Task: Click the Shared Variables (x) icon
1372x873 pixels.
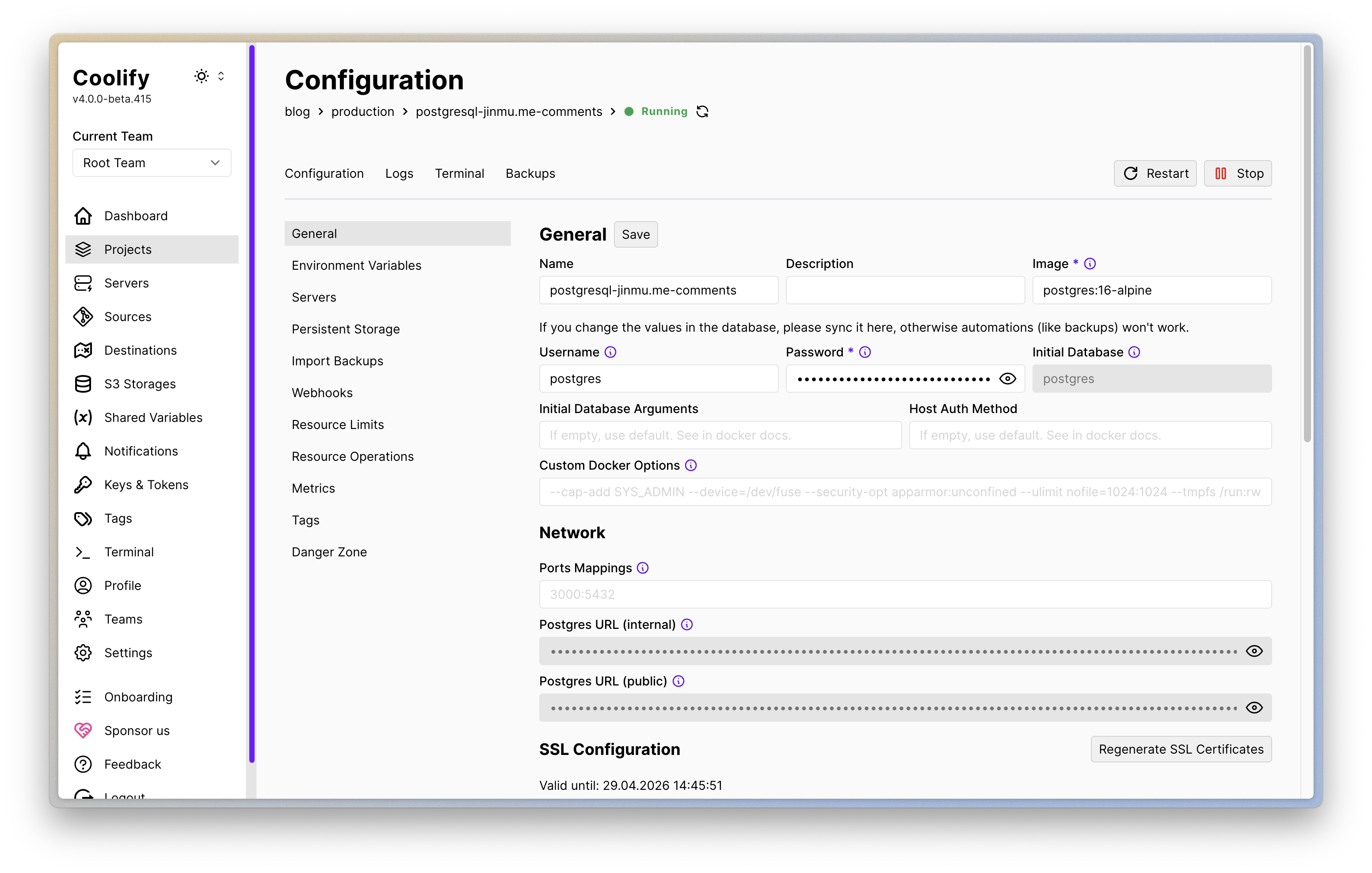Action: (83, 417)
